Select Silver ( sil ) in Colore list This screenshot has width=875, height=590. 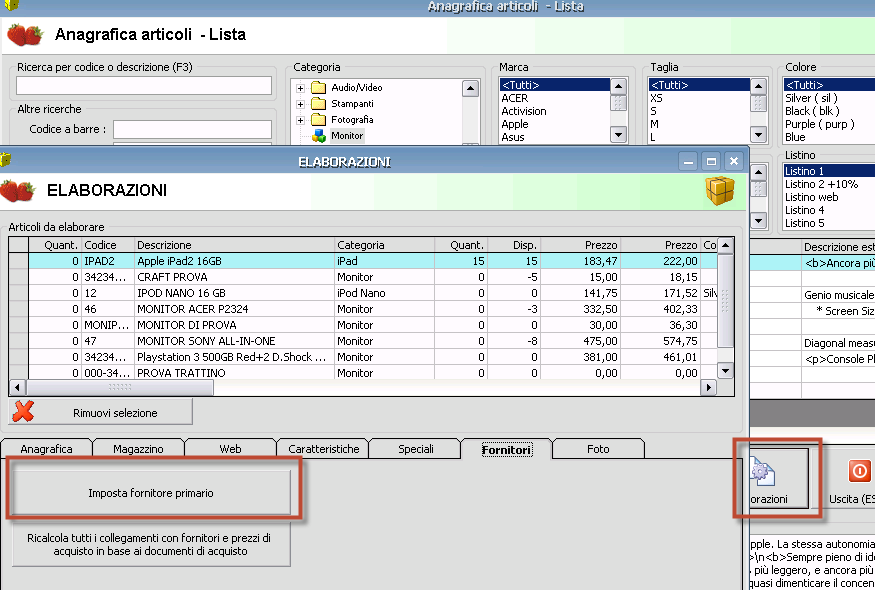(x=829, y=98)
